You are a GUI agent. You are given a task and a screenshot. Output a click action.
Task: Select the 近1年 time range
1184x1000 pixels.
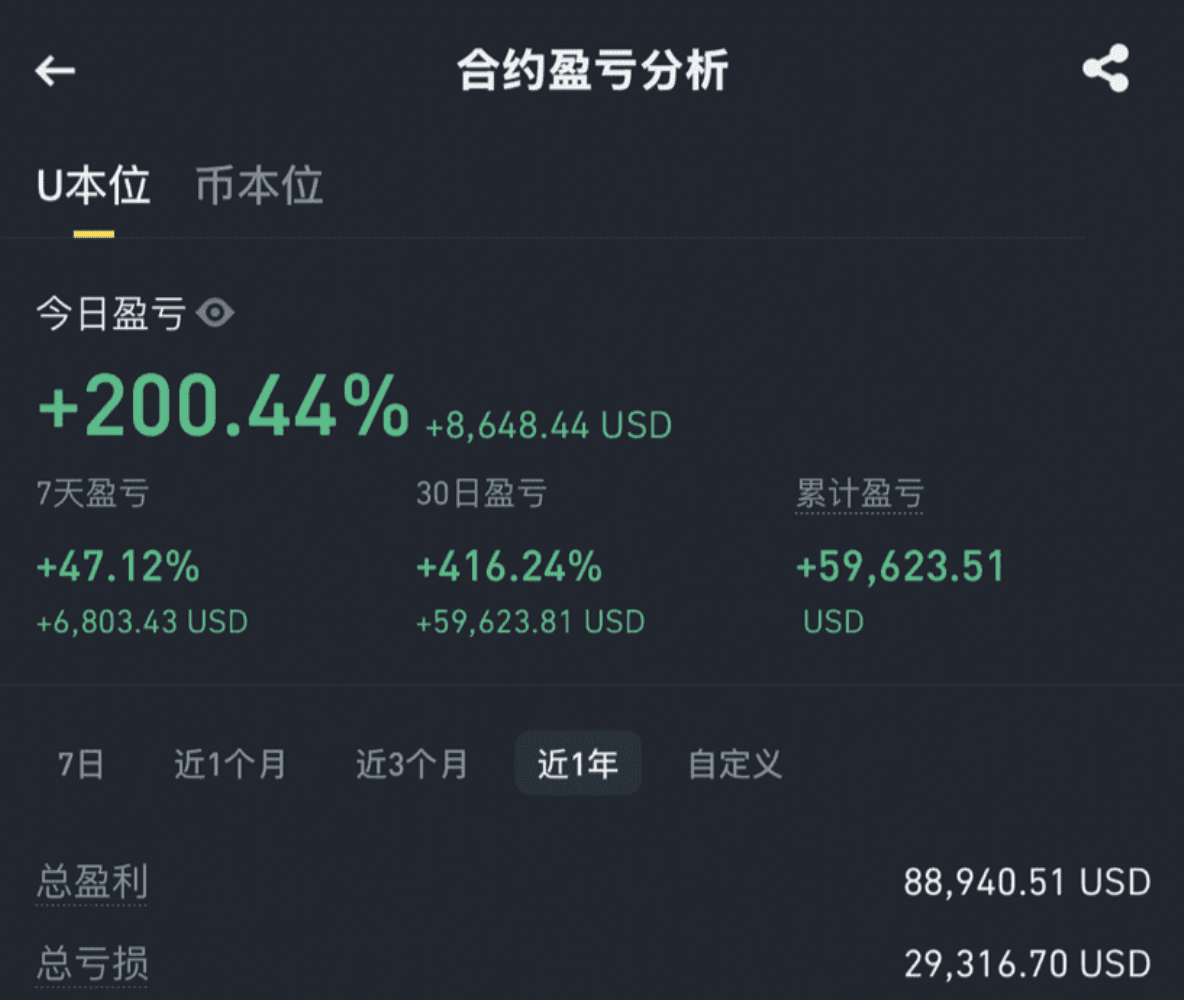pyautogui.click(x=578, y=763)
